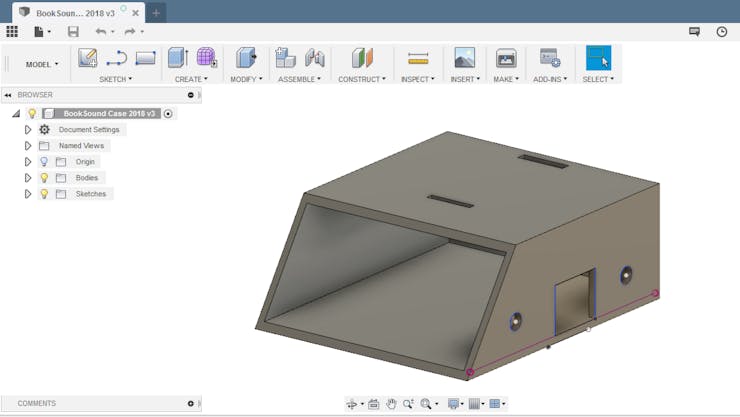Toggle the Sketches folder light bulb
This screenshot has width=740, height=417.
(x=44, y=194)
